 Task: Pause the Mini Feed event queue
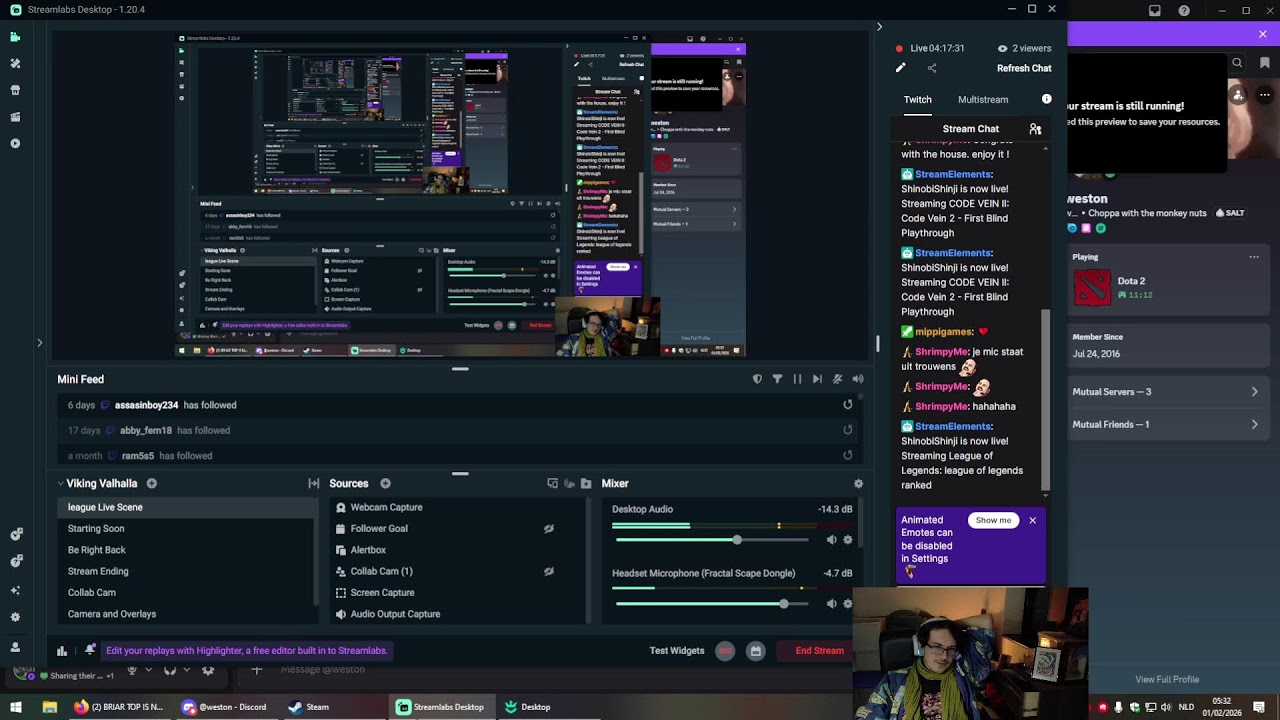coord(797,379)
